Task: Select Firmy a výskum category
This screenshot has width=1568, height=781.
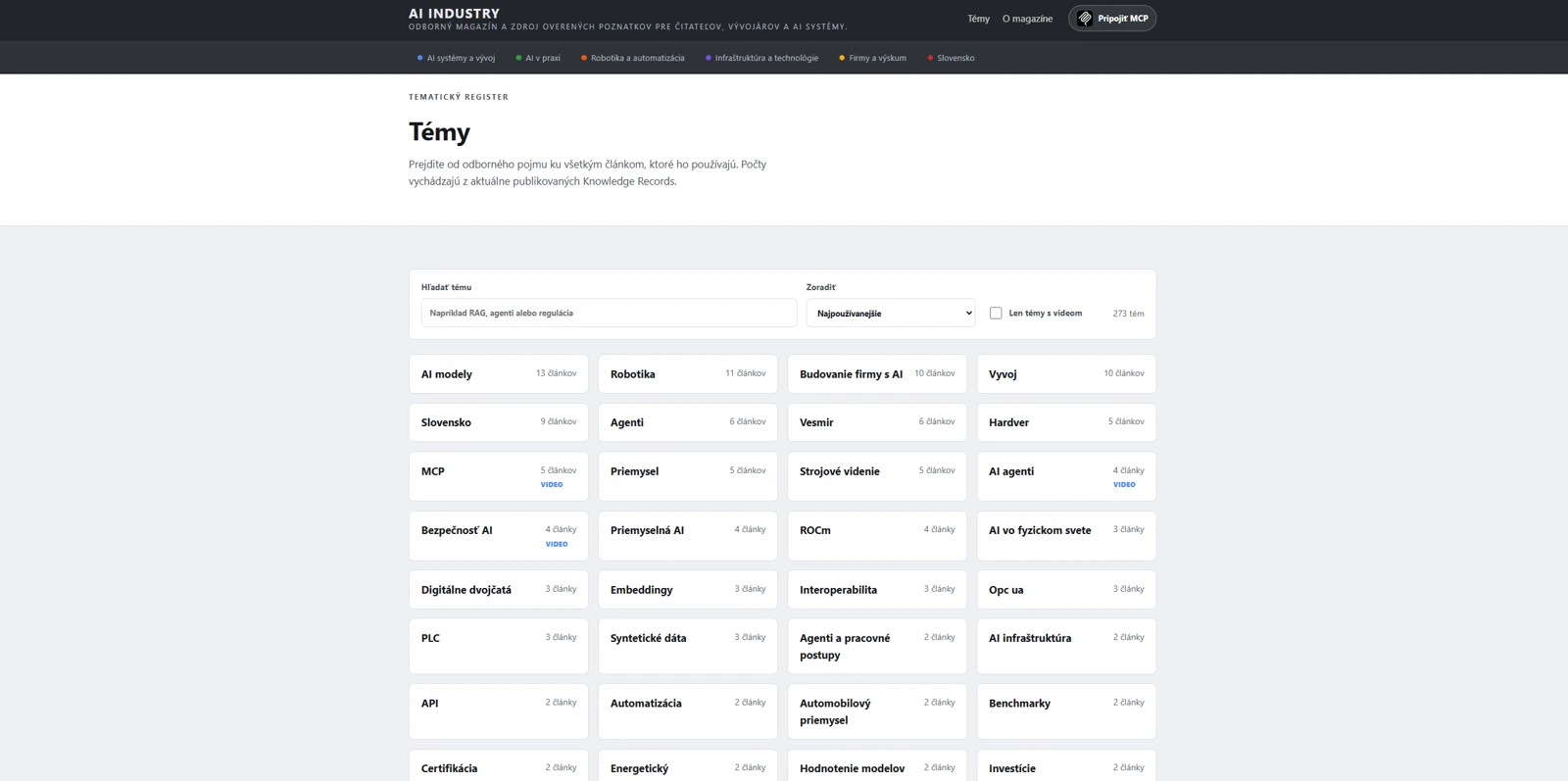Action: click(x=872, y=58)
